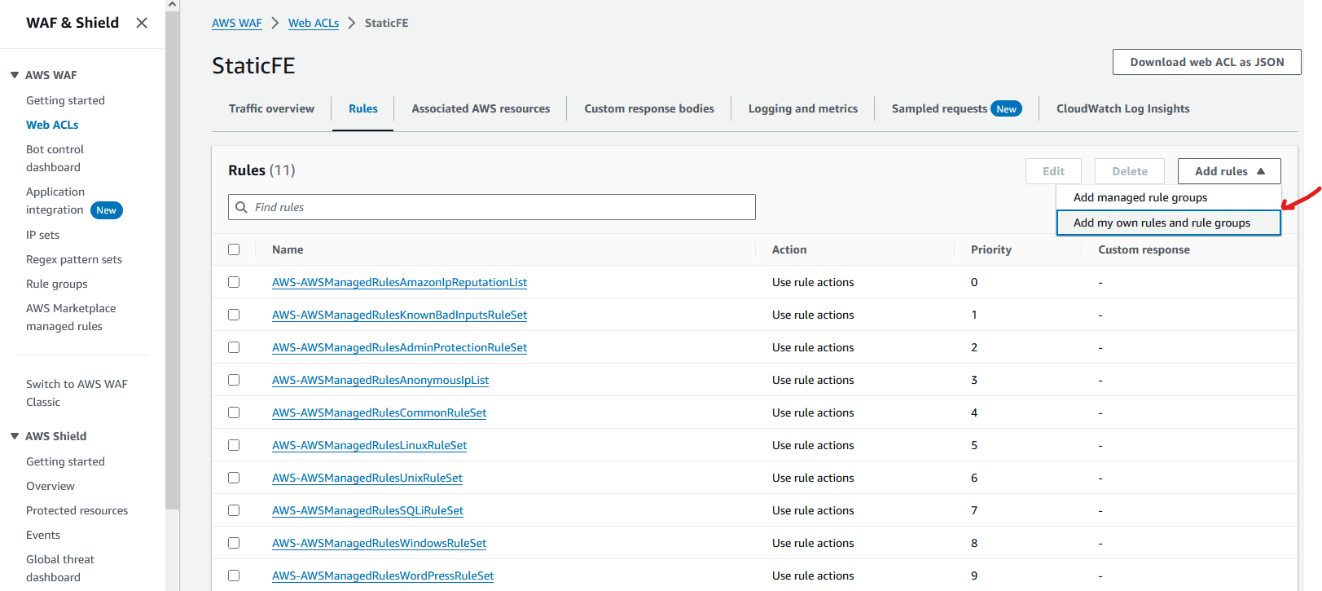This screenshot has height=591, width=1322.
Task: Check the UnixRuleSet rule checkbox
Action: (x=234, y=478)
